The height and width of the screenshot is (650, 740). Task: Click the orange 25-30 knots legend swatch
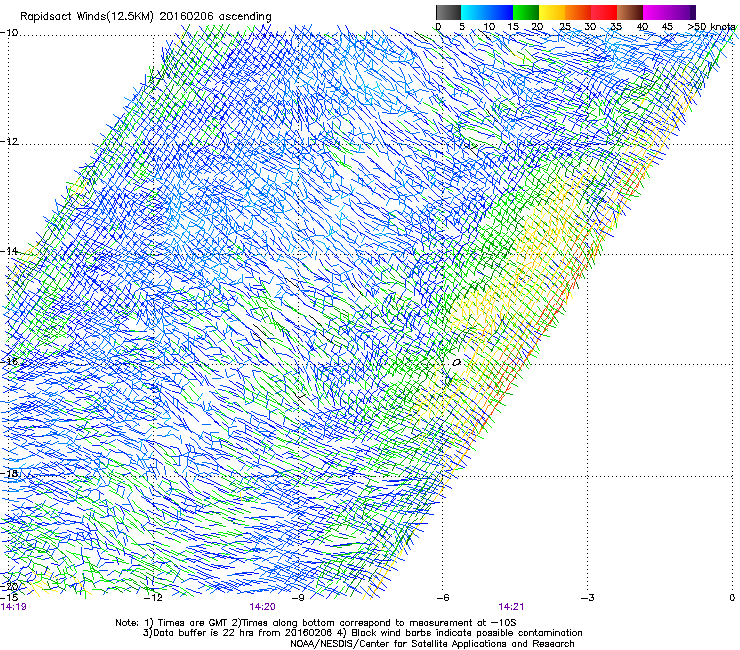coord(578,12)
